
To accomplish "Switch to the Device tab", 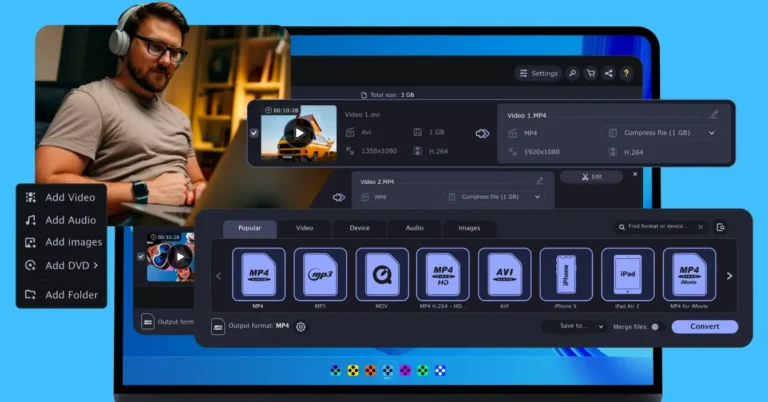I will (360, 228).
